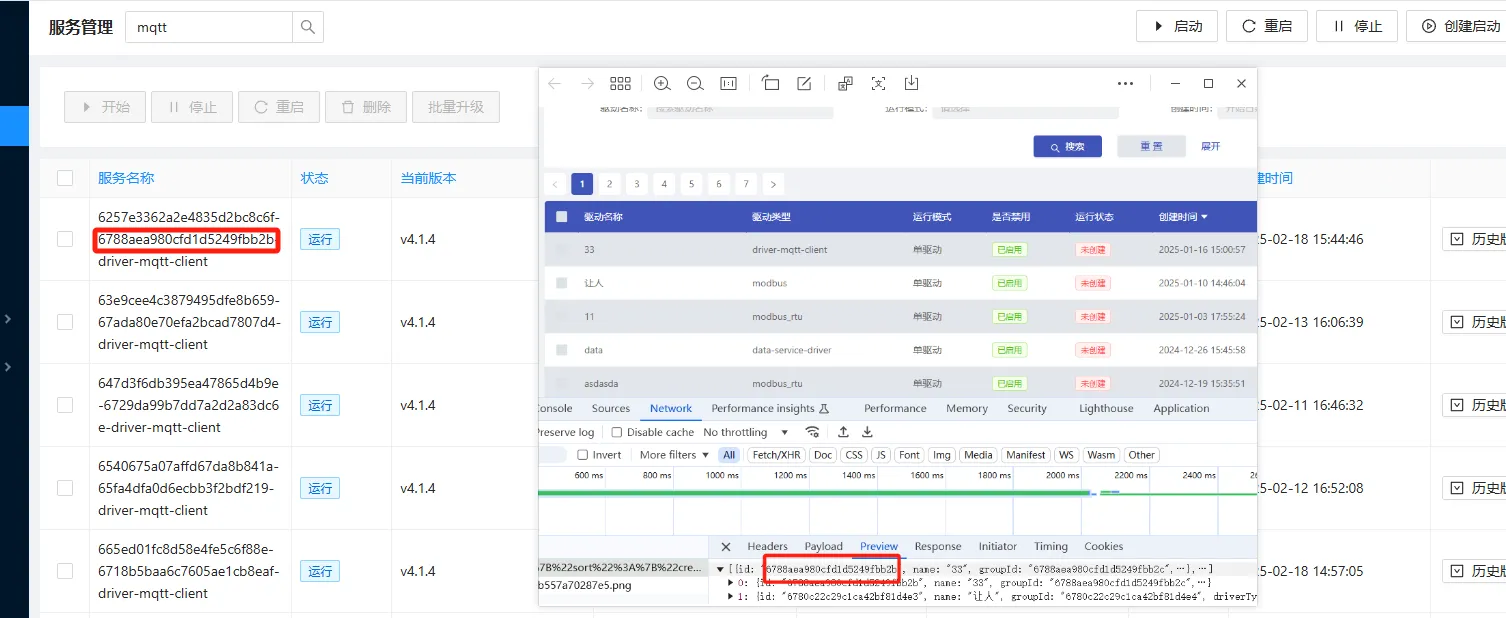The image size is (1506, 618).
Task: Translate image text in the viewer toolbar
Action: click(845, 84)
